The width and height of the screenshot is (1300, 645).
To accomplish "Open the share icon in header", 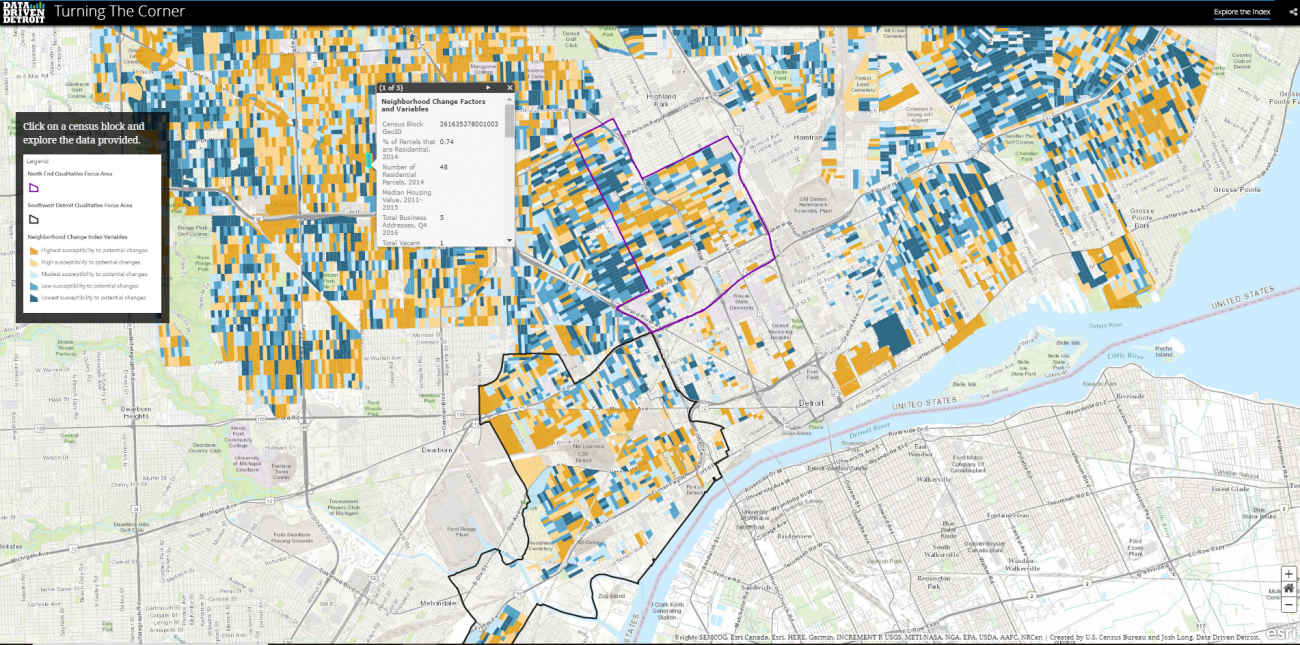I will click(1292, 11).
